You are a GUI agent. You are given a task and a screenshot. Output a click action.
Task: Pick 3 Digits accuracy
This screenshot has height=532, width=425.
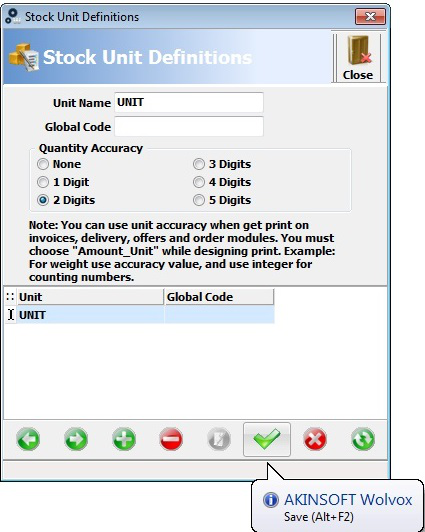(x=199, y=164)
